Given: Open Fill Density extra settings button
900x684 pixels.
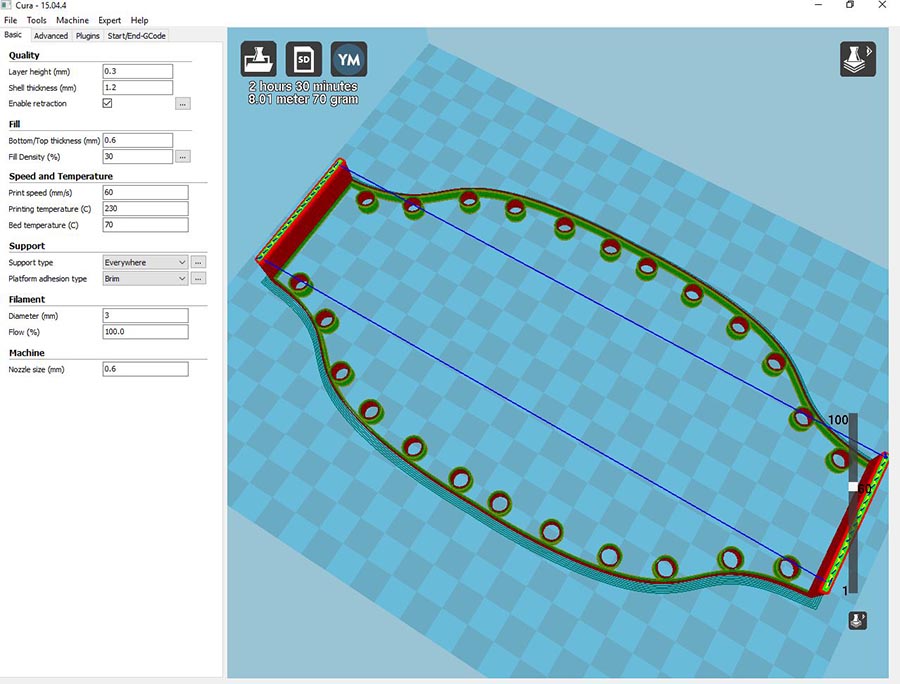Looking at the screenshot, I should (x=183, y=157).
